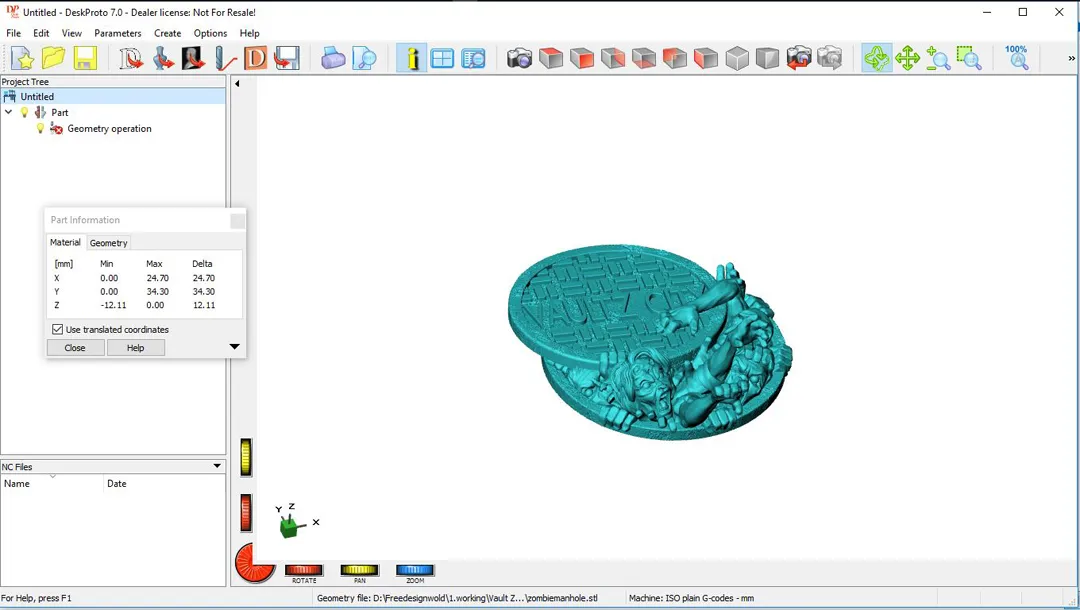Click the camera with red return arrow

(x=799, y=59)
